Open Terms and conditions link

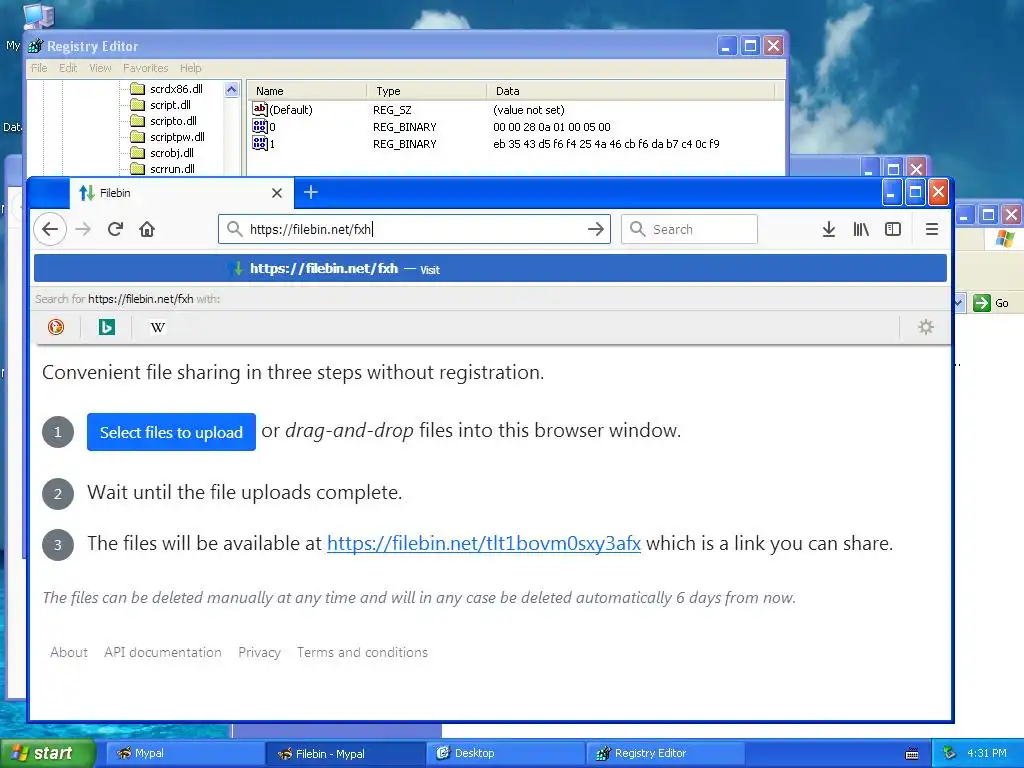[x=362, y=652]
